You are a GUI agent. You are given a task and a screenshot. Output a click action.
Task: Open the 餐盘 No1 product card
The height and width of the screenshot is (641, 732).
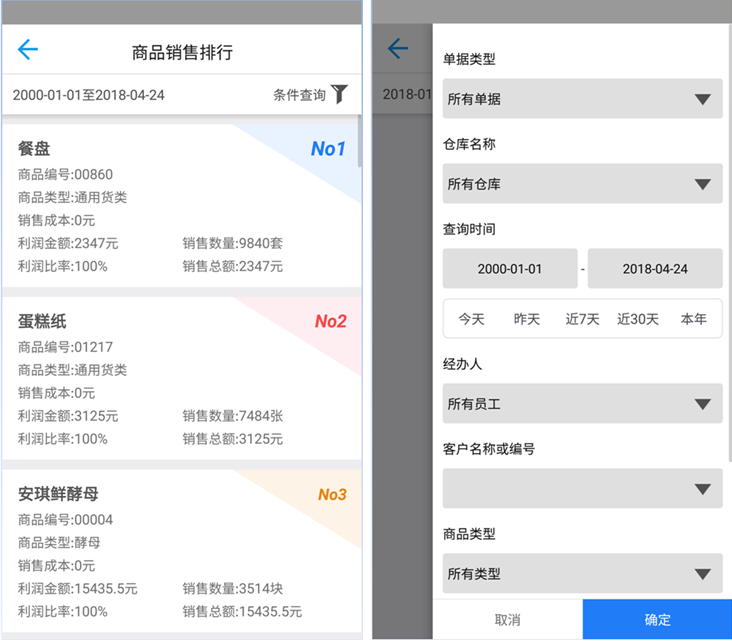tap(180, 206)
